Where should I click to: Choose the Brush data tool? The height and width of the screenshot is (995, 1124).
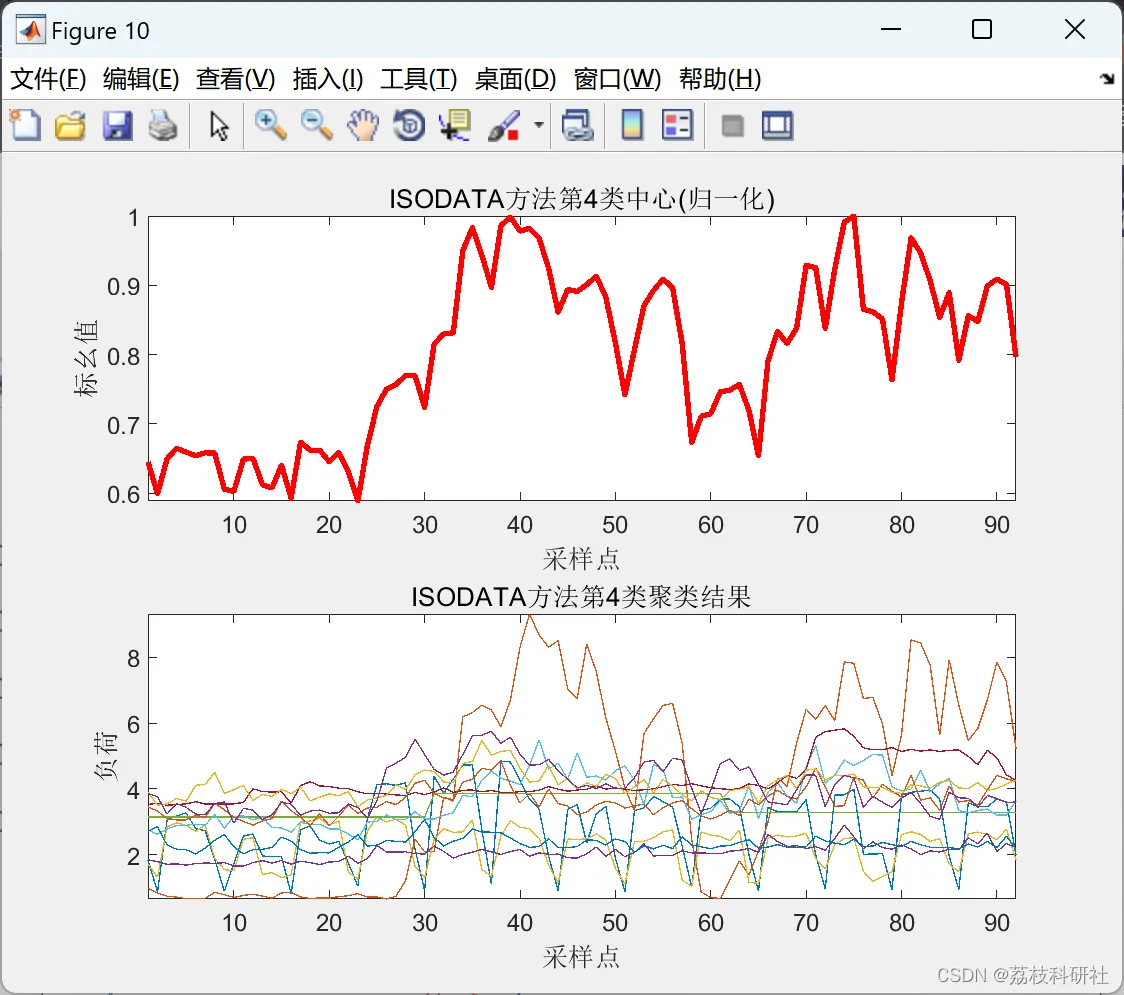tap(504, 126)
